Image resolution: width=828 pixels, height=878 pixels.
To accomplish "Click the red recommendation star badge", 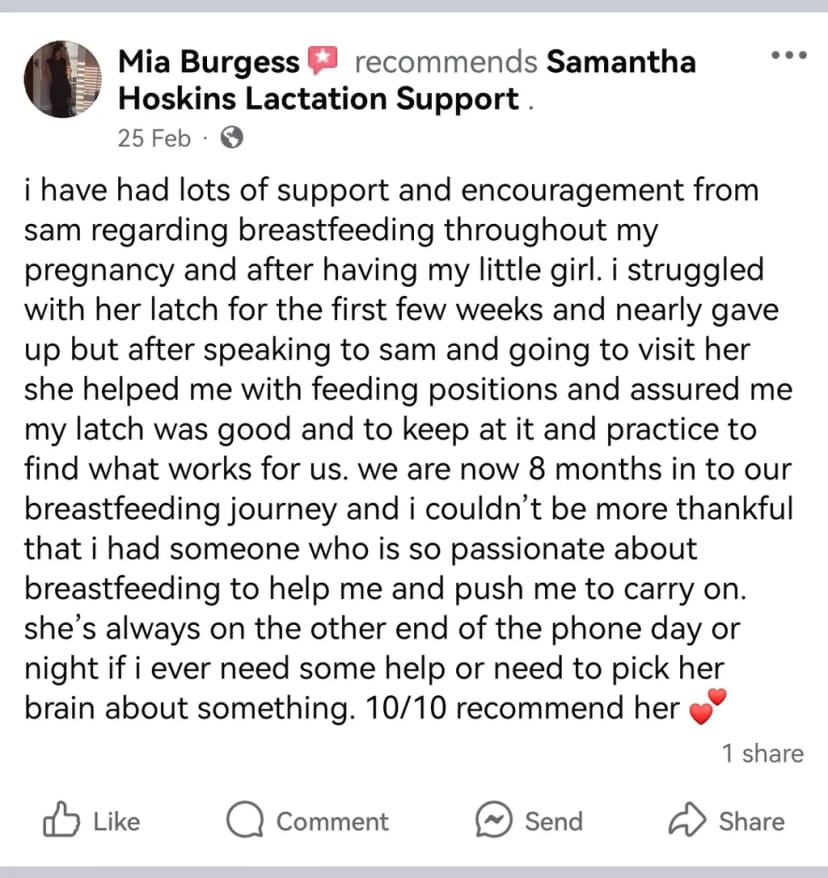I will tap(324, 60).
